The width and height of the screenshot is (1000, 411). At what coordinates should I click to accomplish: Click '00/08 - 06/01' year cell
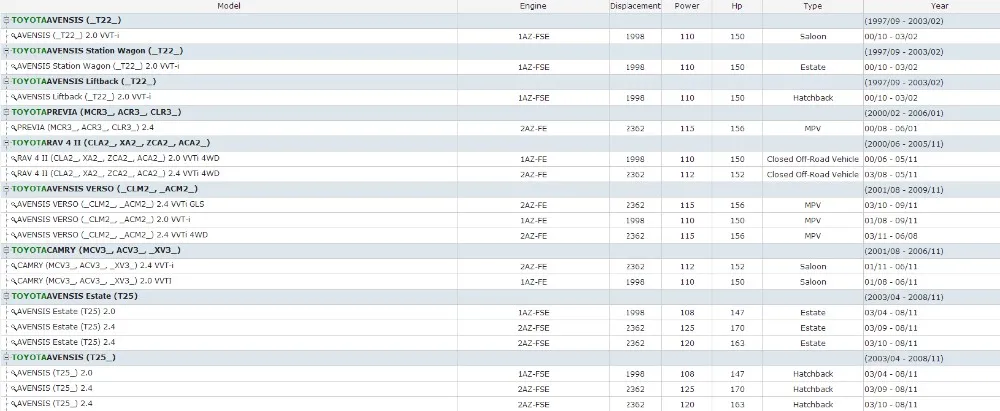[891, 128]
